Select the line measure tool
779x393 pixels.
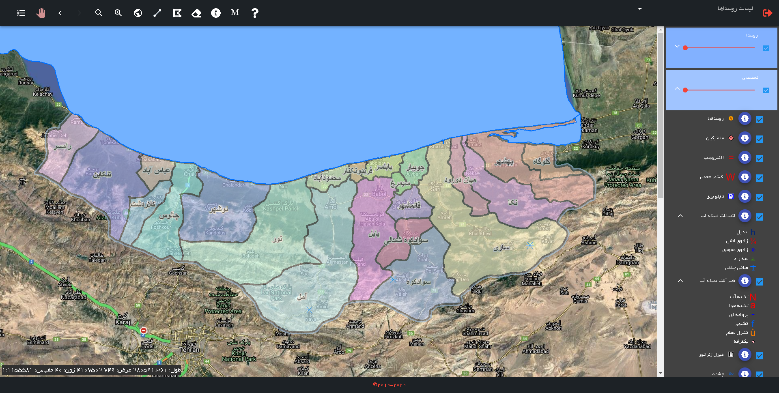coord(157,13)
